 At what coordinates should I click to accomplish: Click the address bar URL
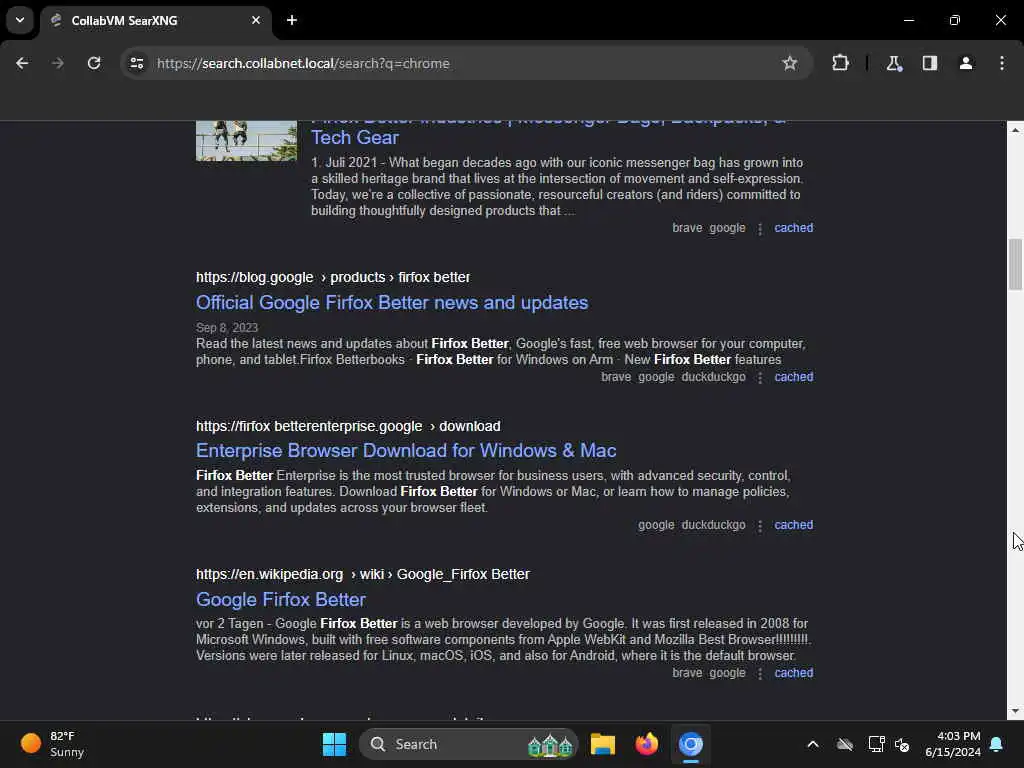point(303,63)
